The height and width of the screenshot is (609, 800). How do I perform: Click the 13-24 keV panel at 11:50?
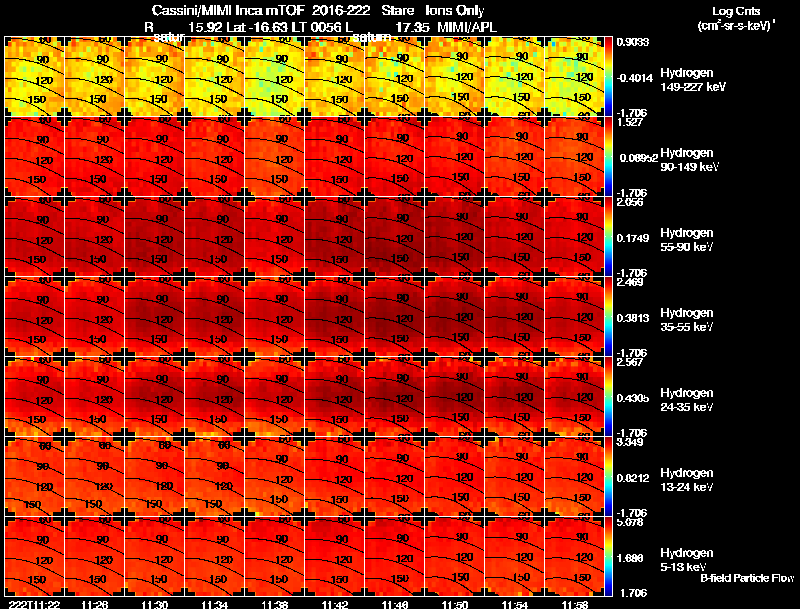pyautogui.click(x=455, y=476)
